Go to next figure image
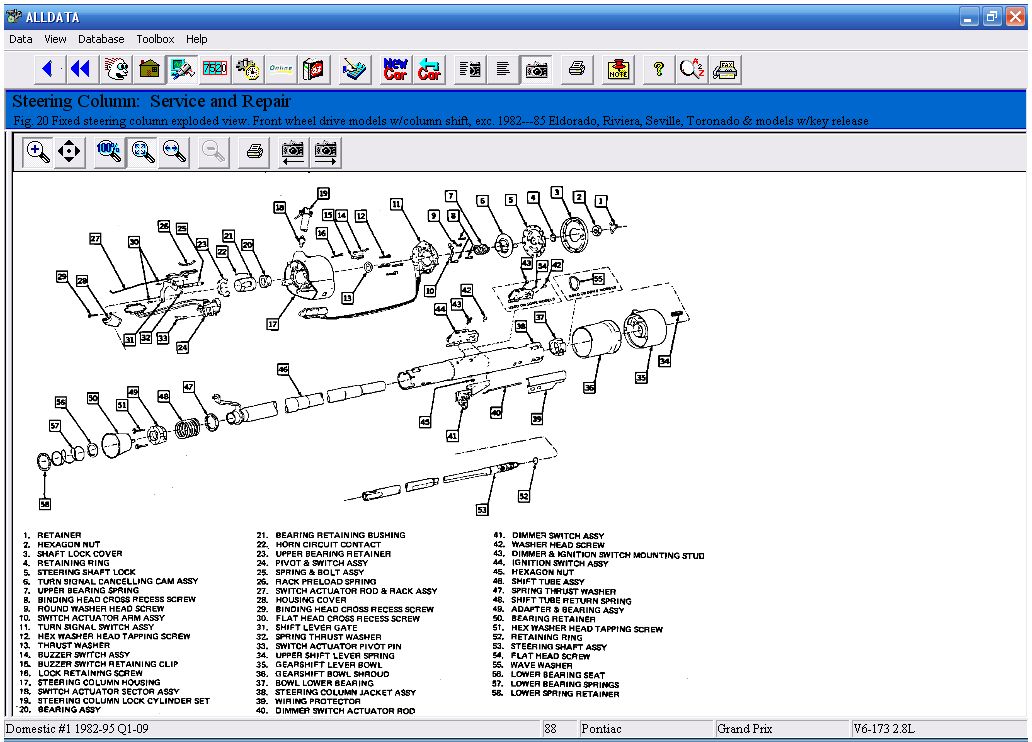Image resolution: width=1032 pixels, height=742 pixels. click(326, 151)
